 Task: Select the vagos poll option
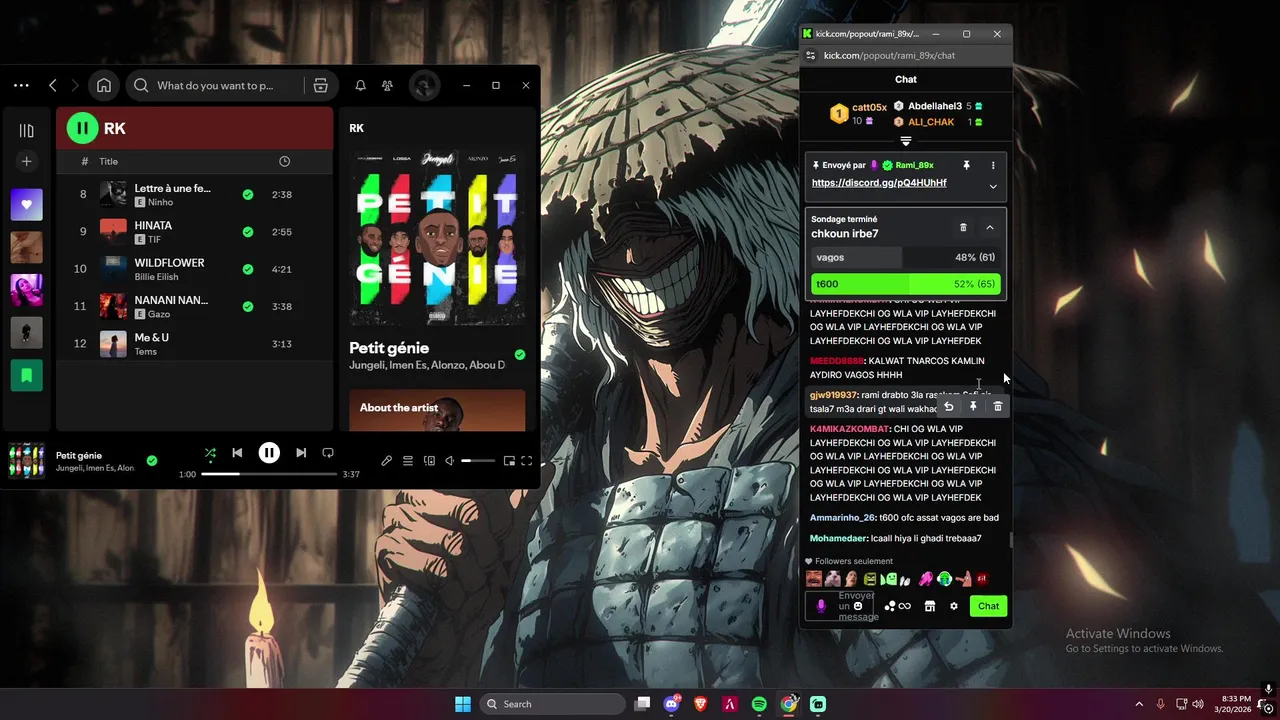[906, 257]
